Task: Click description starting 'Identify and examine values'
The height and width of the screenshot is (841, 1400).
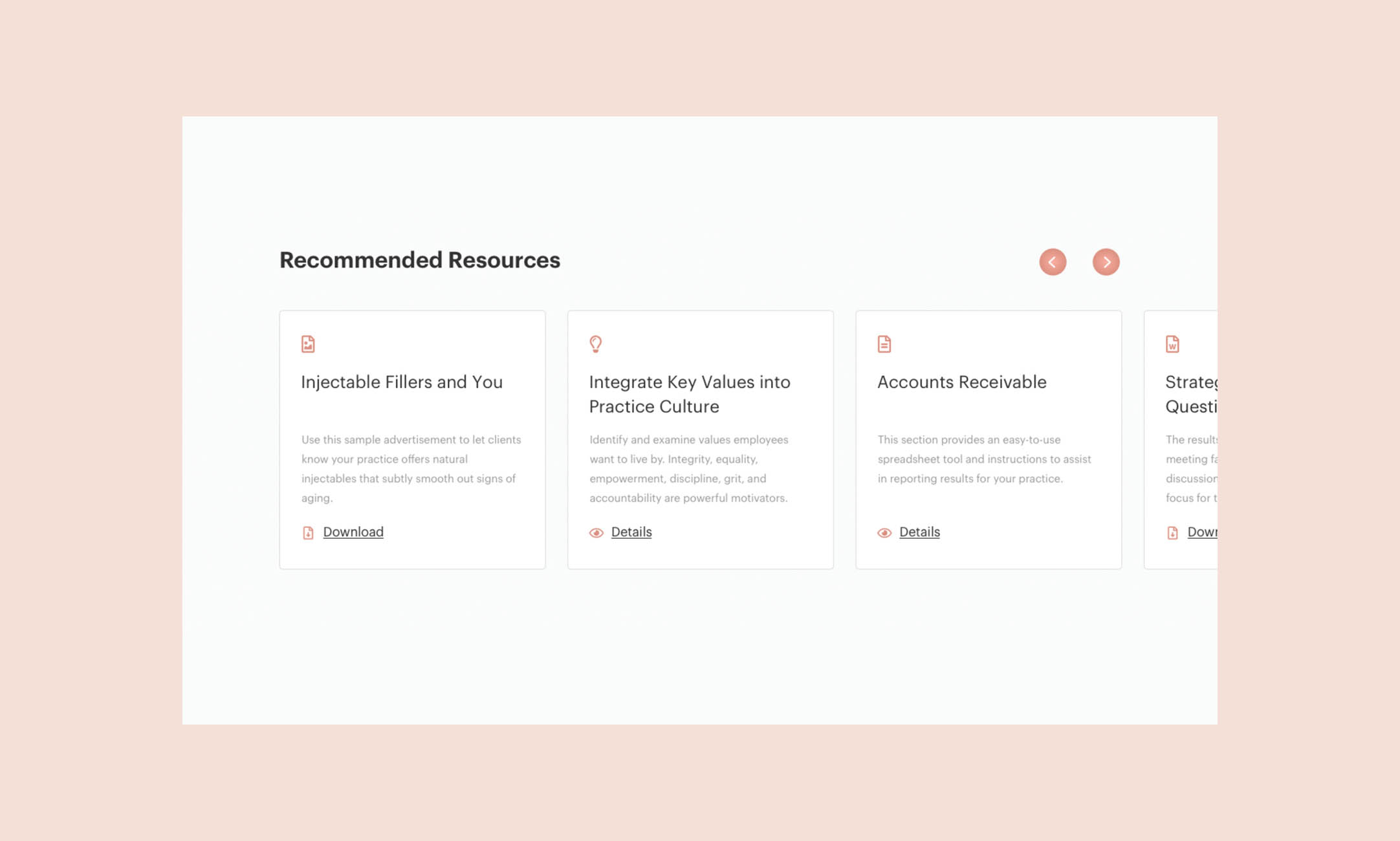Action: click(x=689, y=468)
